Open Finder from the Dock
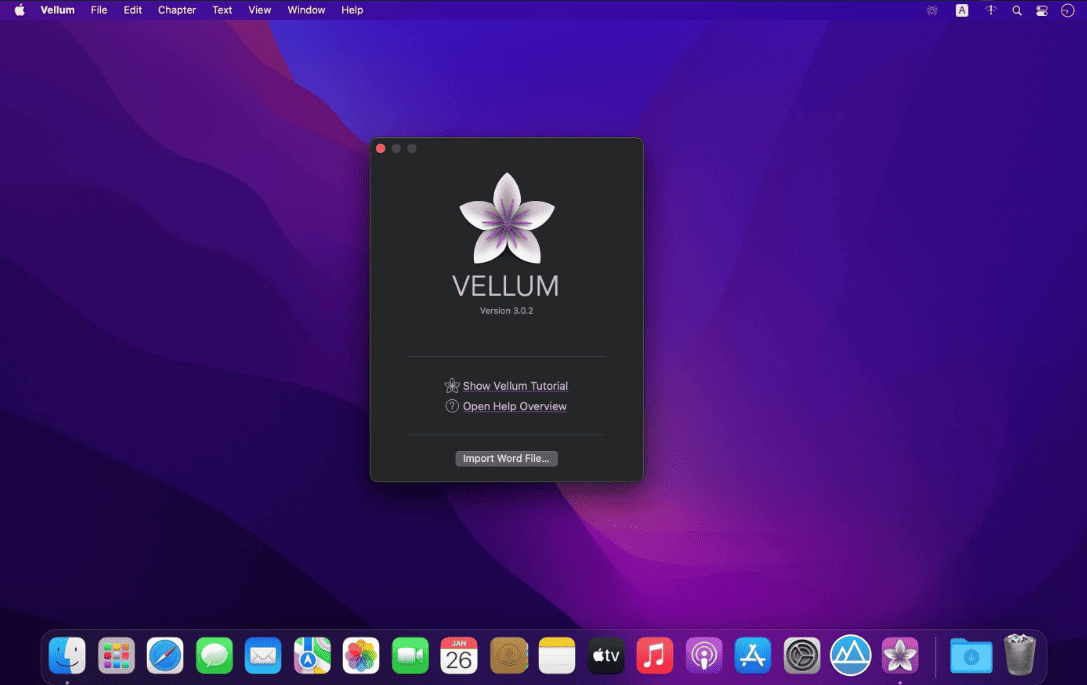Image resolution: width=1087 pixels, height=685 pixels. pos(67,655)
